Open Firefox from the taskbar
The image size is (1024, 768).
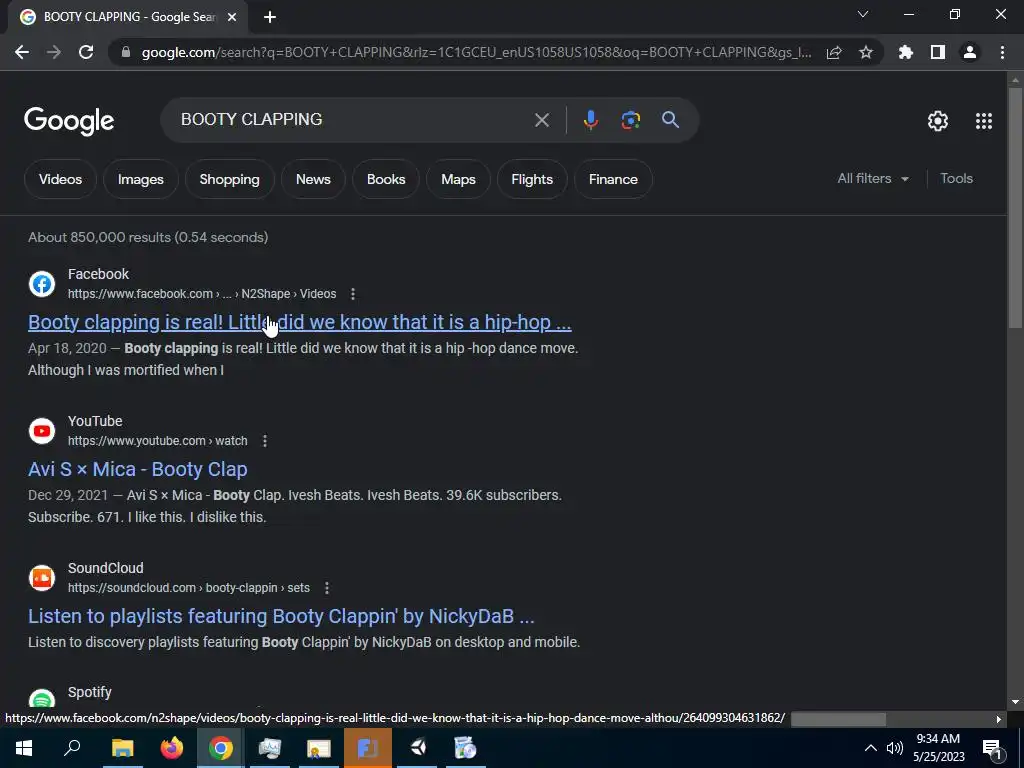coord(172,748)
